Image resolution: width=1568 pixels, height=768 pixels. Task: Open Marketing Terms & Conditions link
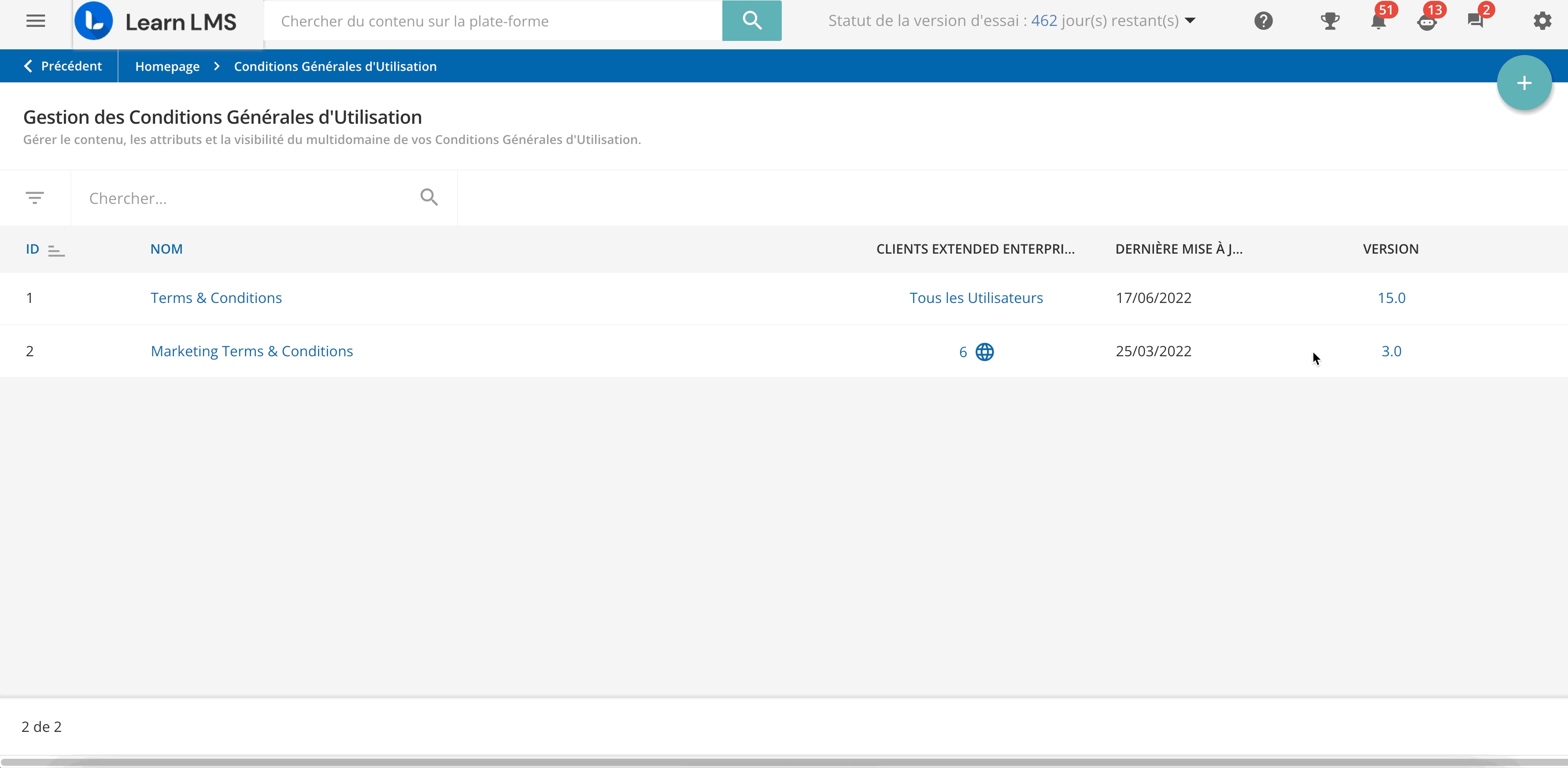(x=251, y=352)
